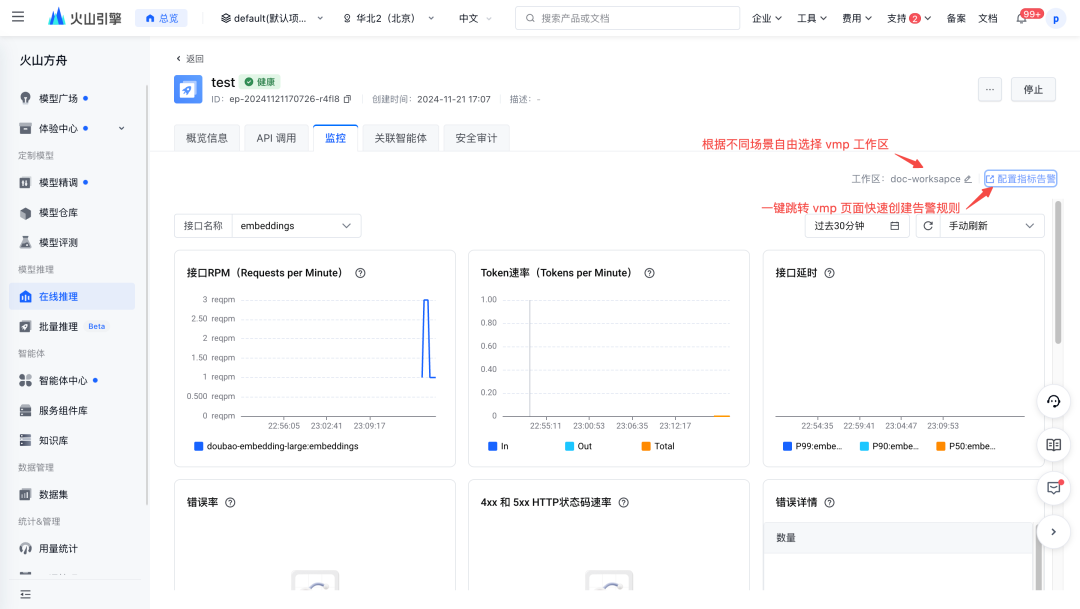
Task: Expand the 体验中心 sidebar item chevron
Action: (x=122, y=128)
